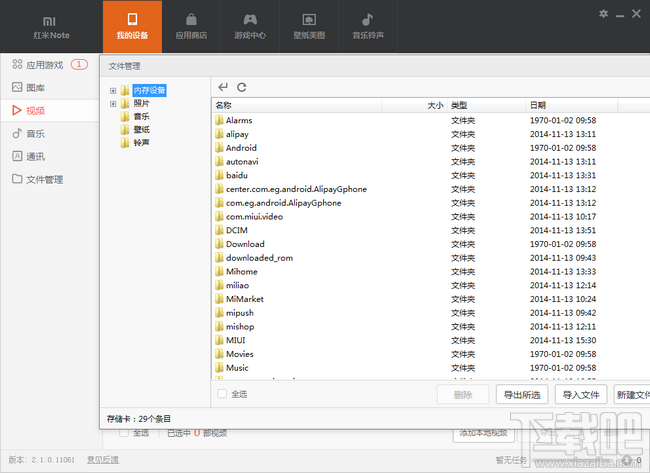This screenshot has width=650, height=473.
Task: Click the 删除 button
Action: point(463,394)
